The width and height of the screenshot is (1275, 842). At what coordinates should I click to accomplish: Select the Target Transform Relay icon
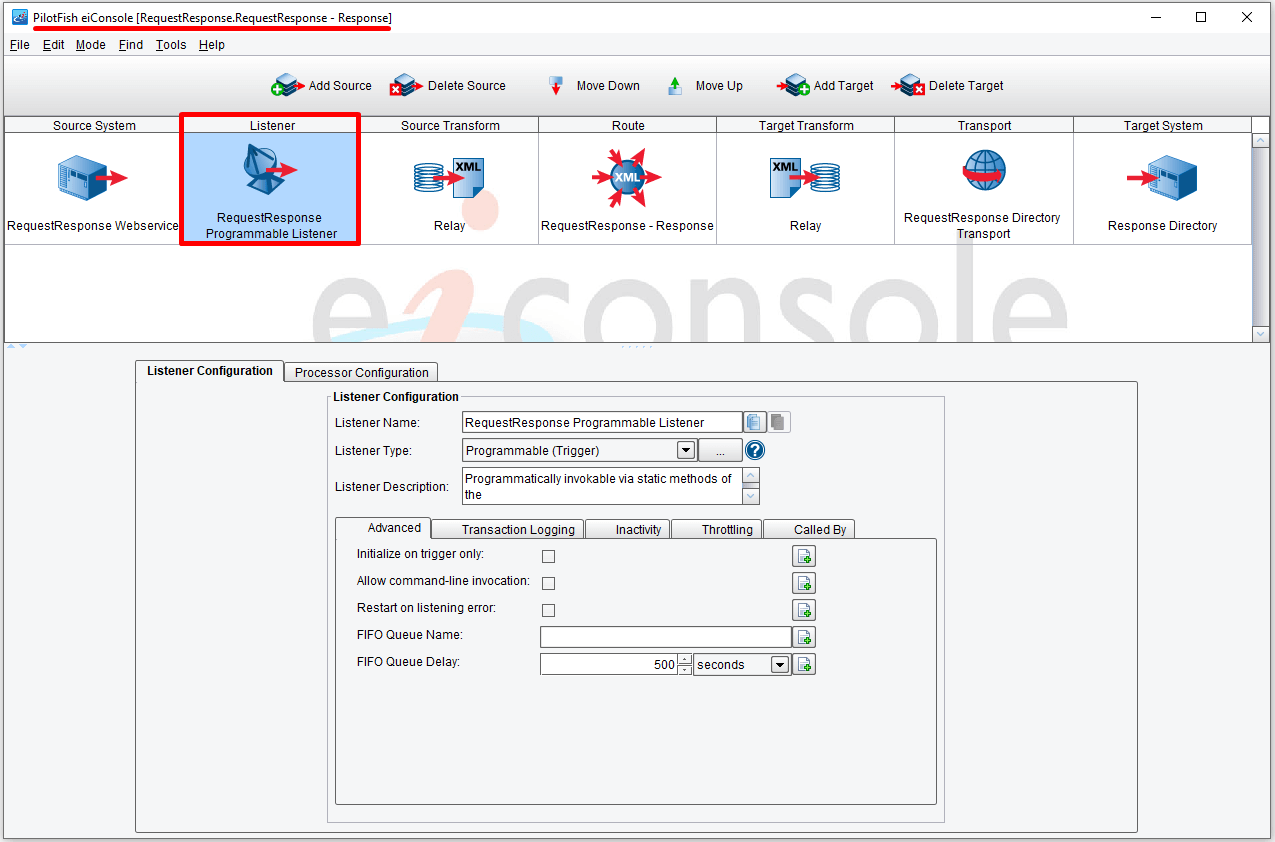(x=805, y=178)
